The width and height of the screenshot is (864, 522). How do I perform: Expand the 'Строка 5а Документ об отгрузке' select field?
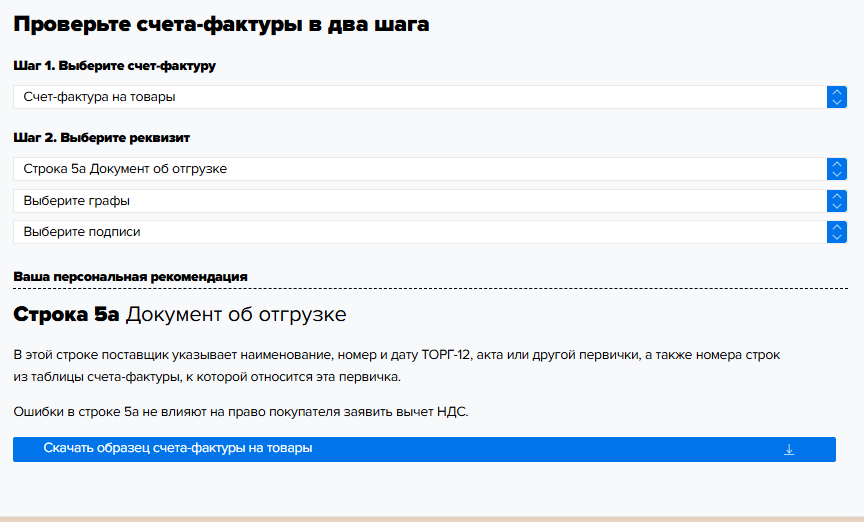tap(420, 169)
